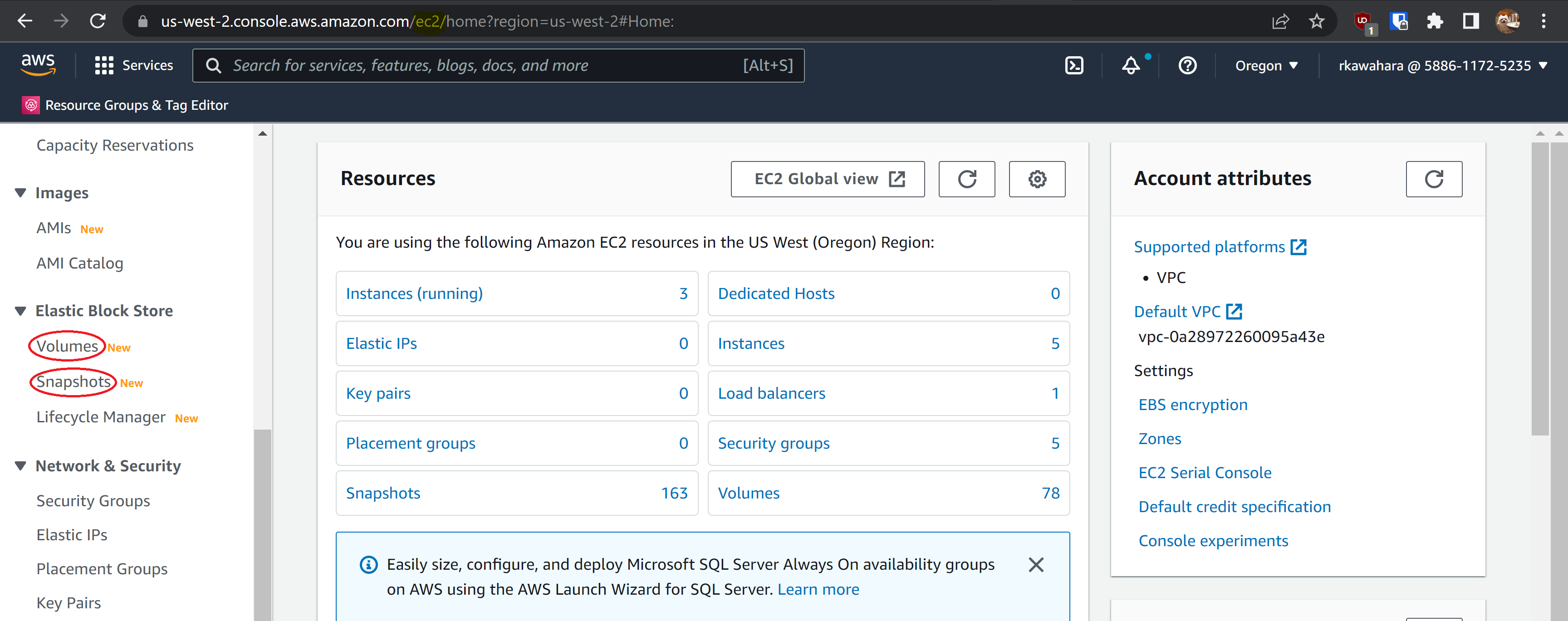Collapse the Elastic Block Store section
This screenshot has height=621, width=1568.
[20, 310]
